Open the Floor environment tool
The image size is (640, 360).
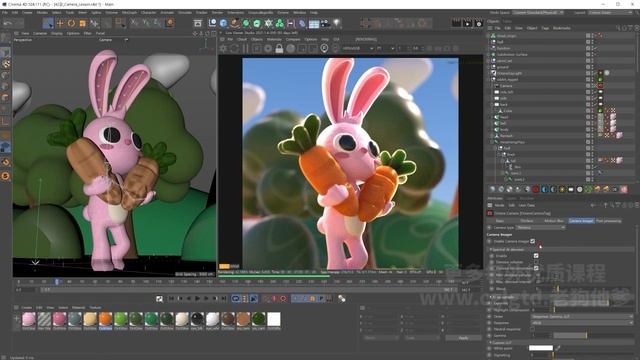(x=314, y=23)
